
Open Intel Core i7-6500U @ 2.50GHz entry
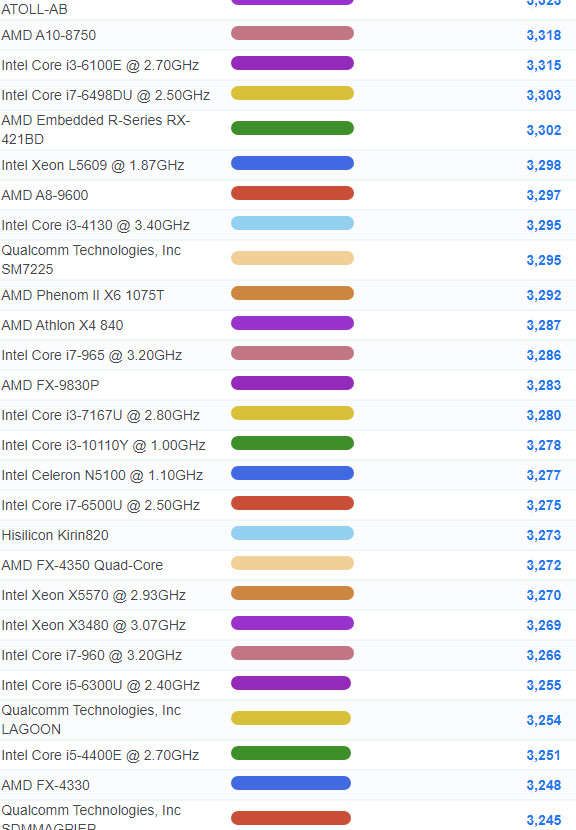(x=101, y=506)
